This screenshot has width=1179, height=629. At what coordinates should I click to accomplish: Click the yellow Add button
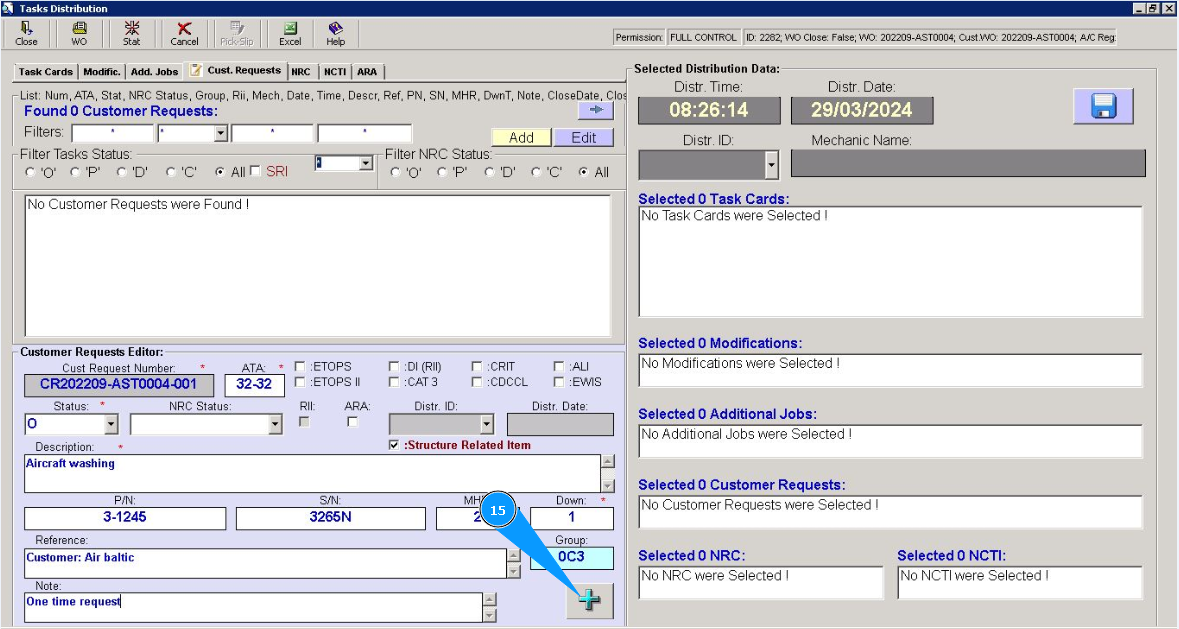[521, 138]
